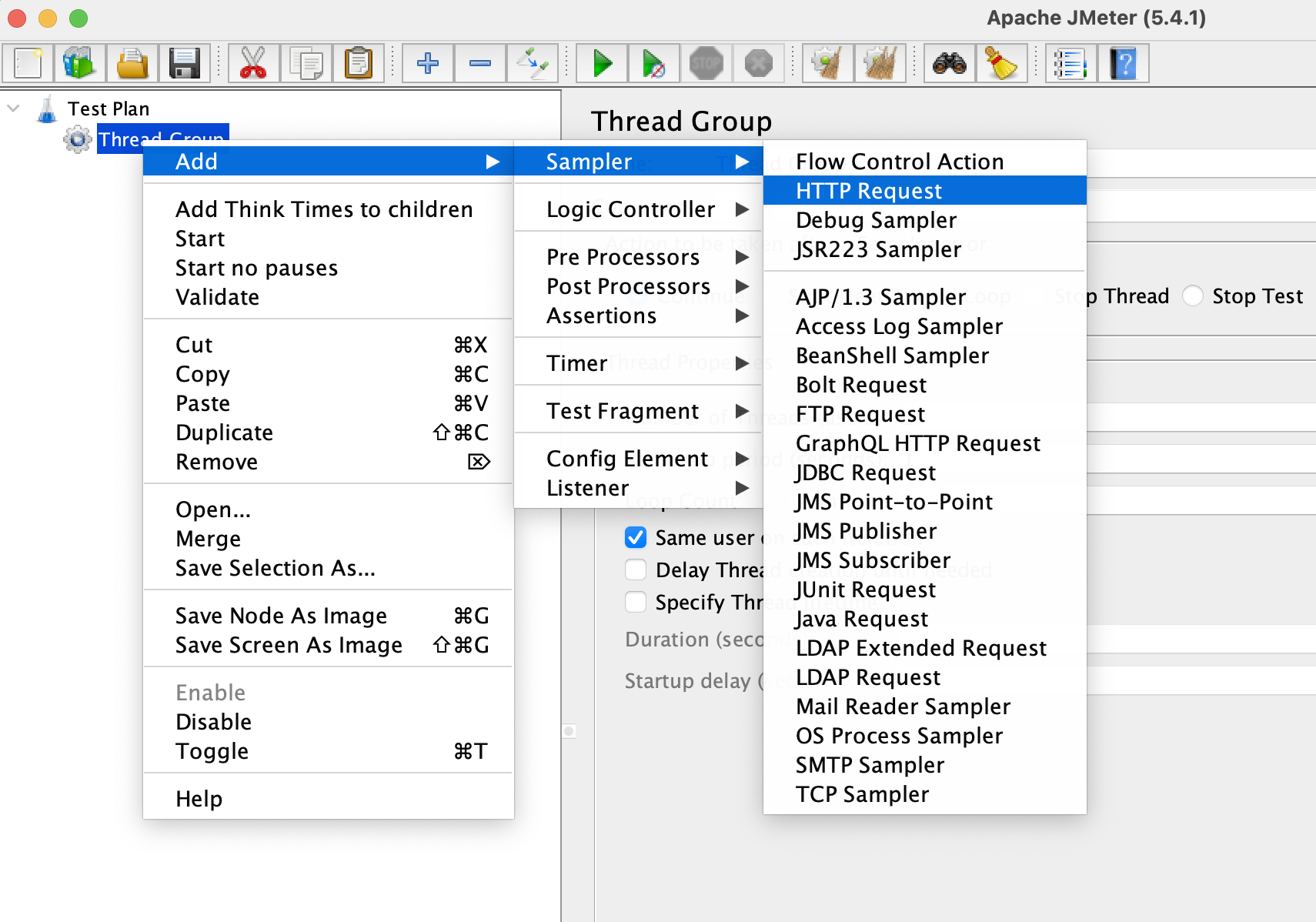The image size is (1316, 922).
Task: Click the Copy toolbar icon
Action: pyautogui.click(x=306, y=63)
